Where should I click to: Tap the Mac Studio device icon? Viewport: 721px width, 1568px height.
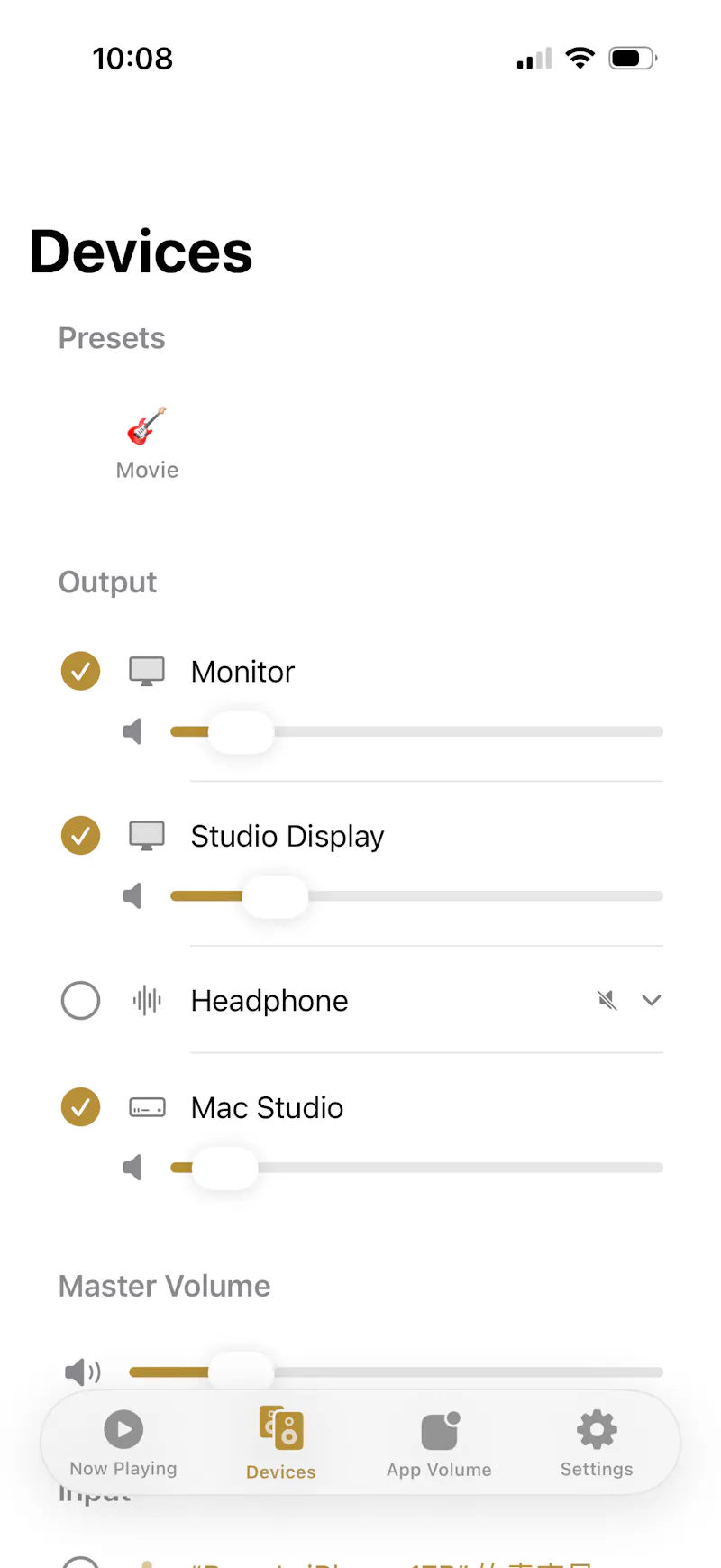147,1107
